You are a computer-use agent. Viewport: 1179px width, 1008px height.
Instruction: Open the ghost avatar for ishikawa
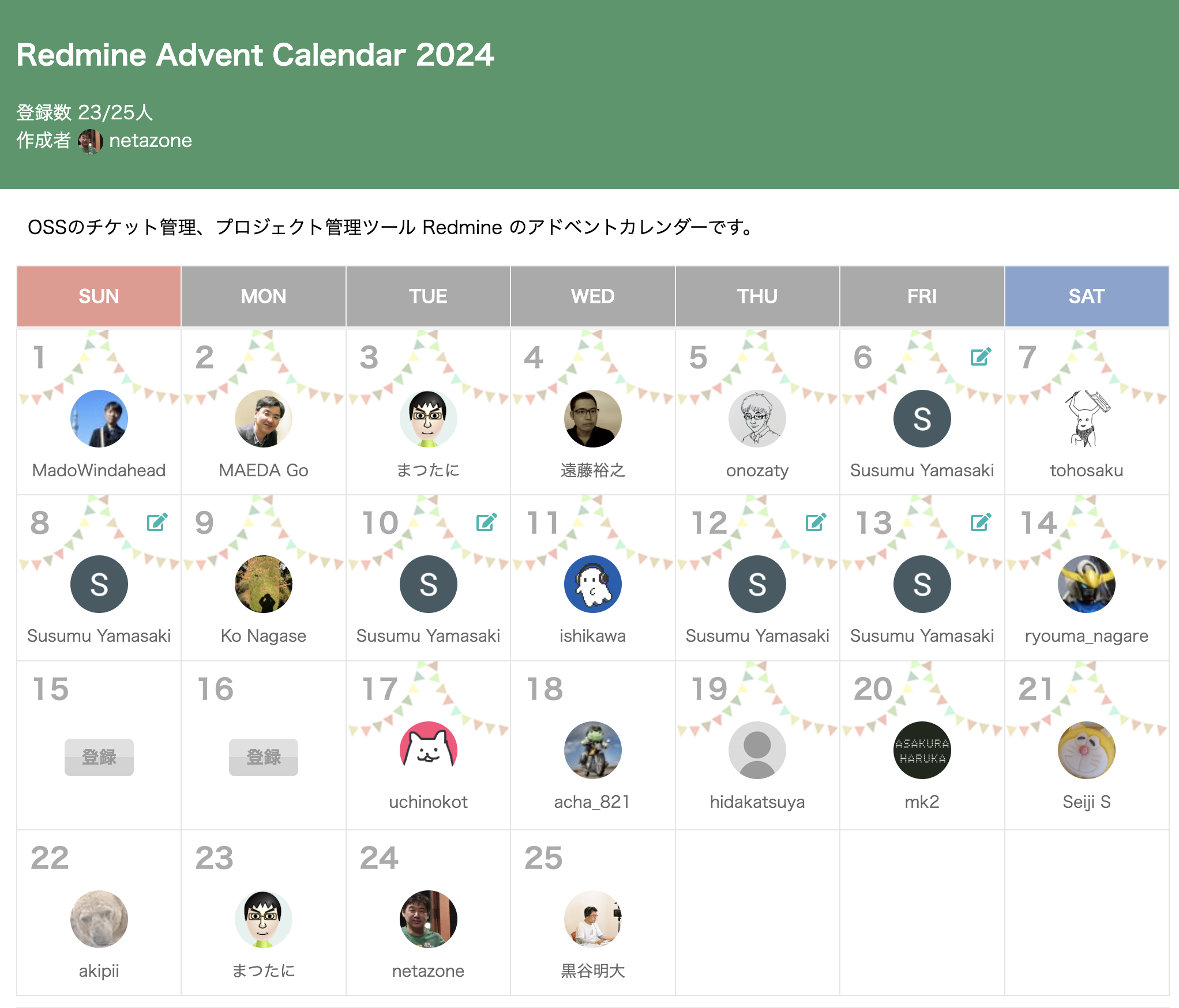[592, 584]
